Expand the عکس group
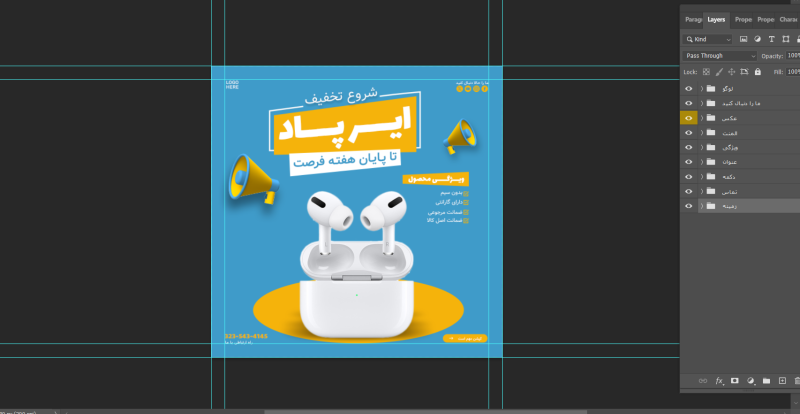800x414 pixels. tap(702, 118)
